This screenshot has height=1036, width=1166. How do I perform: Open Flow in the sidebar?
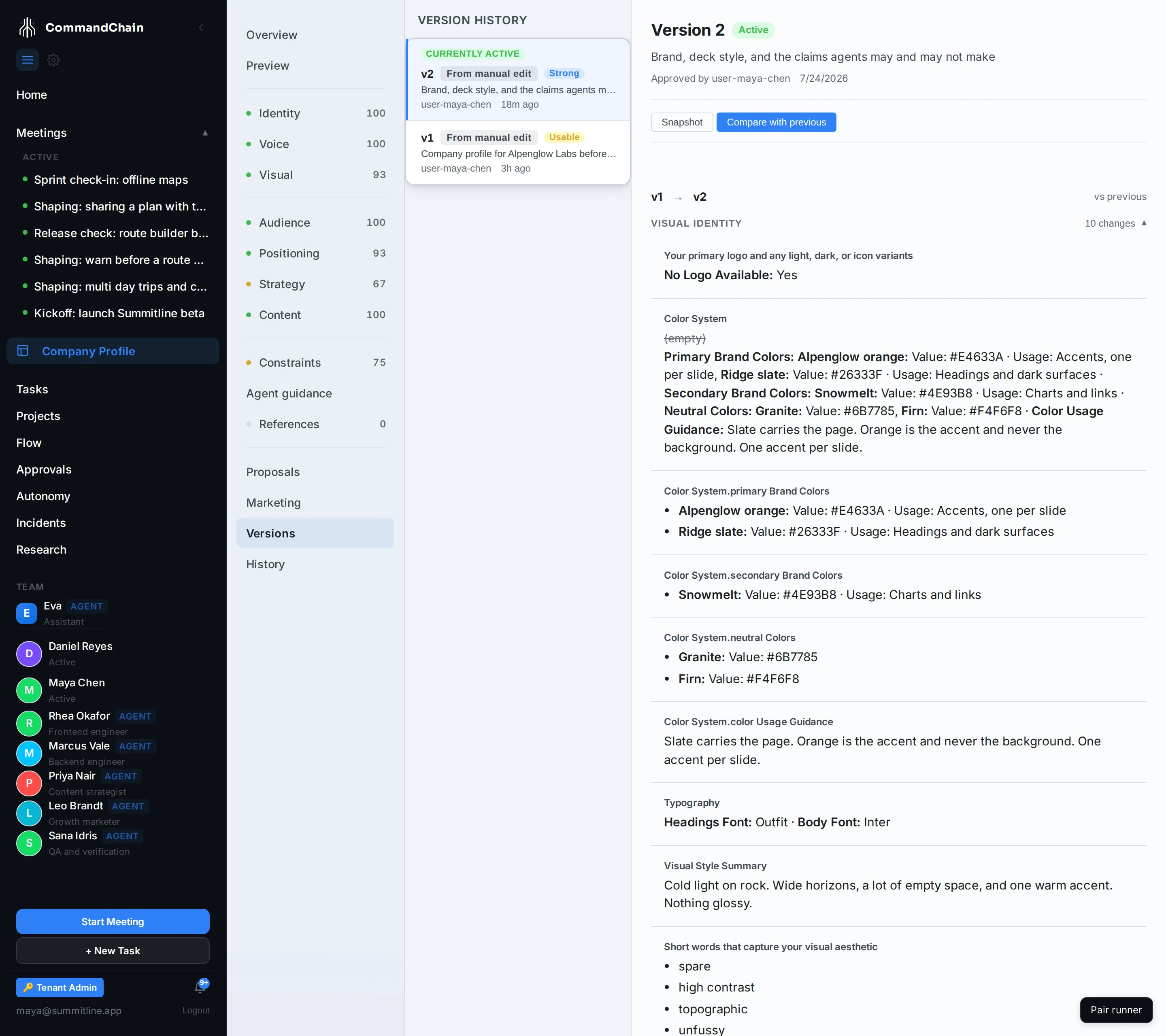click(28, 442)
